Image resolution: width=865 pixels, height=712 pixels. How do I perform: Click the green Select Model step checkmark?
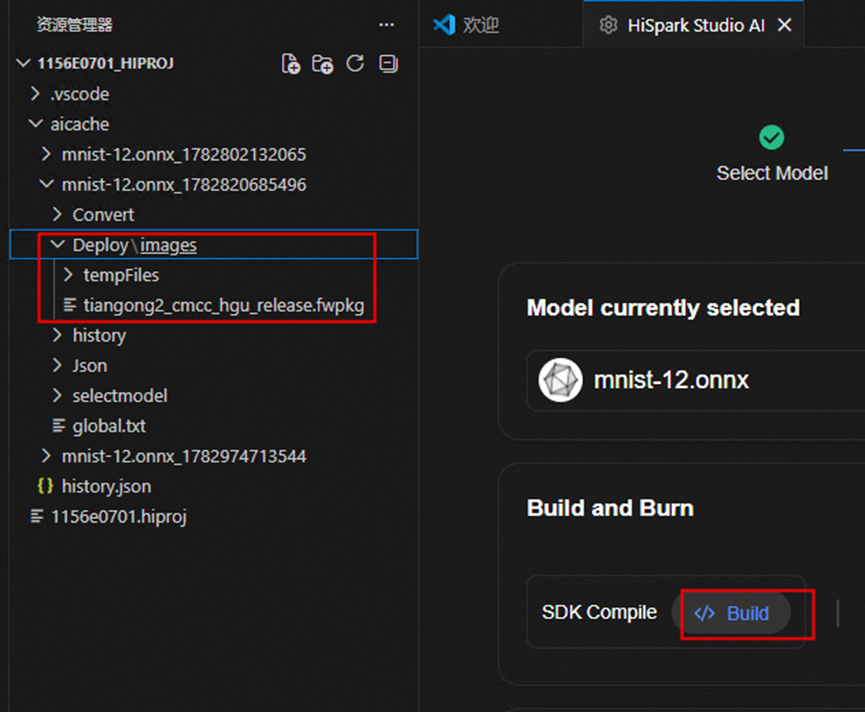click(771, 137)
